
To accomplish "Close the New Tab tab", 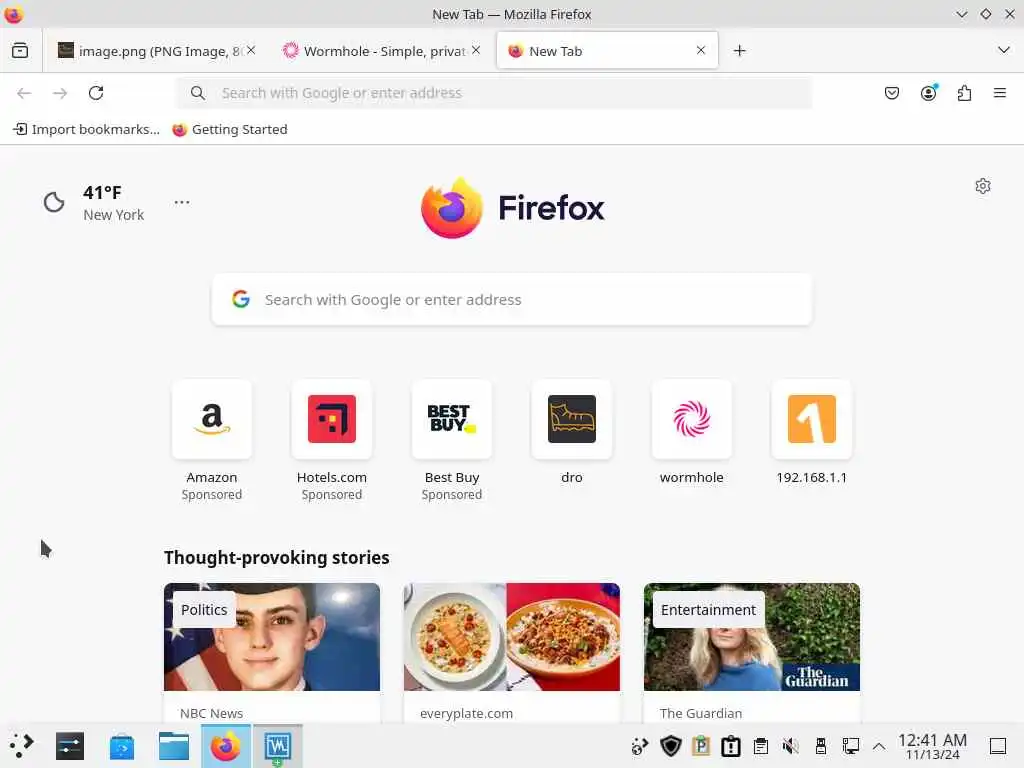I will click(701, 50).
